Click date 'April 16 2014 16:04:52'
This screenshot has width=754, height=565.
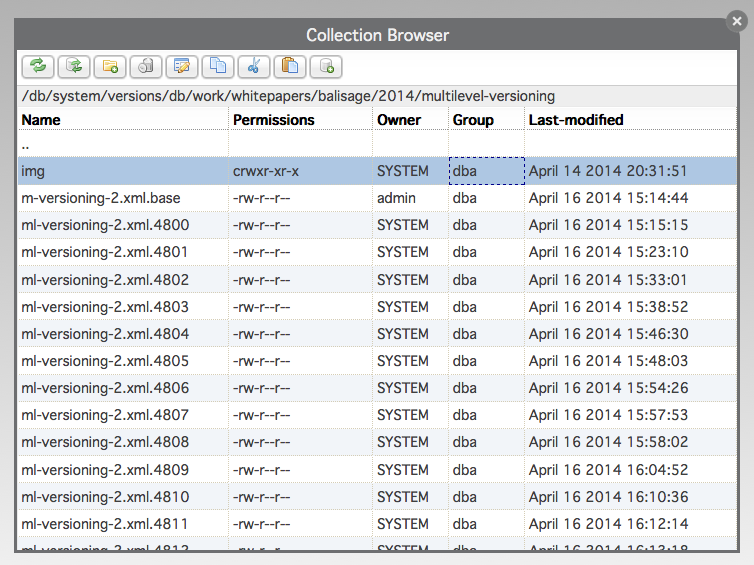tap(608, 470)
